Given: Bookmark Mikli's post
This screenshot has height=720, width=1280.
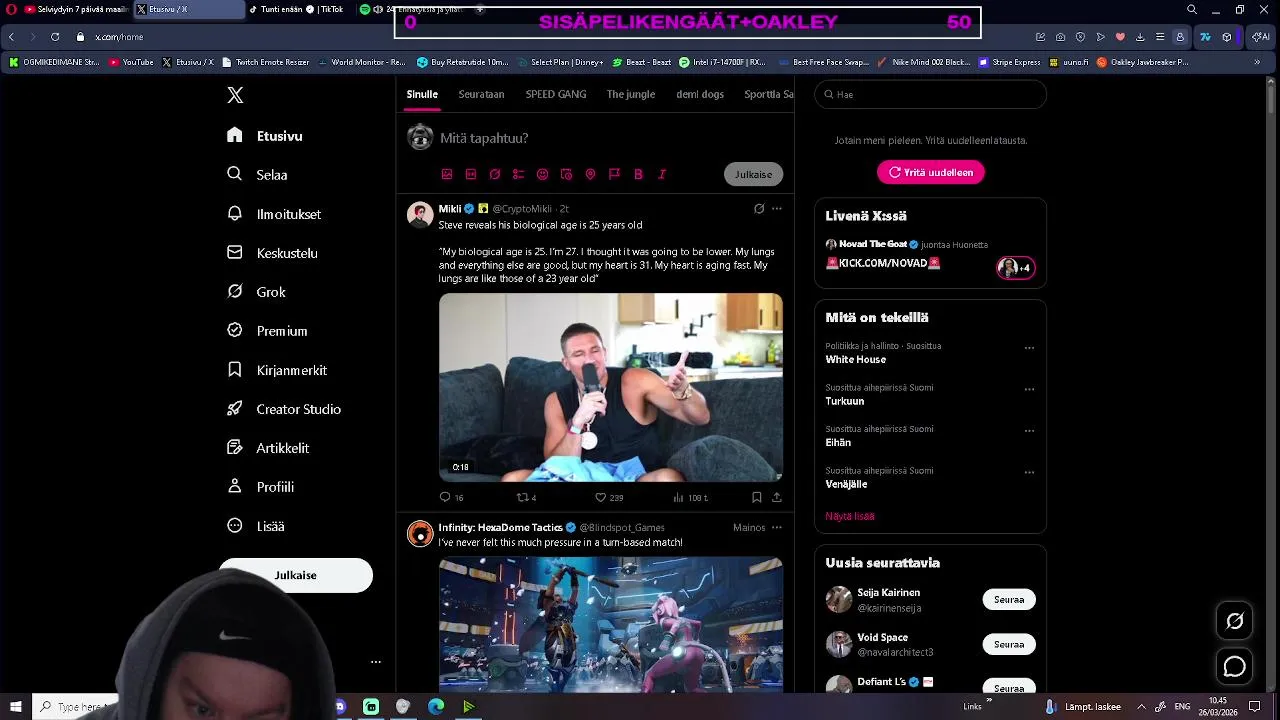Looking at the screenshot, I should tap(757, 497).
